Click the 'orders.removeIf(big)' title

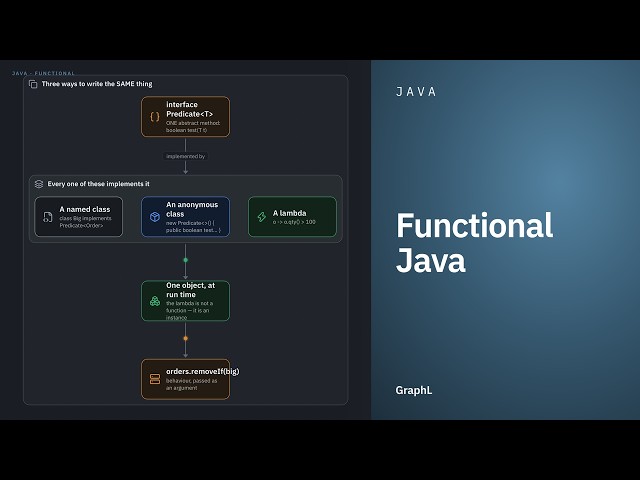(202, 371)
